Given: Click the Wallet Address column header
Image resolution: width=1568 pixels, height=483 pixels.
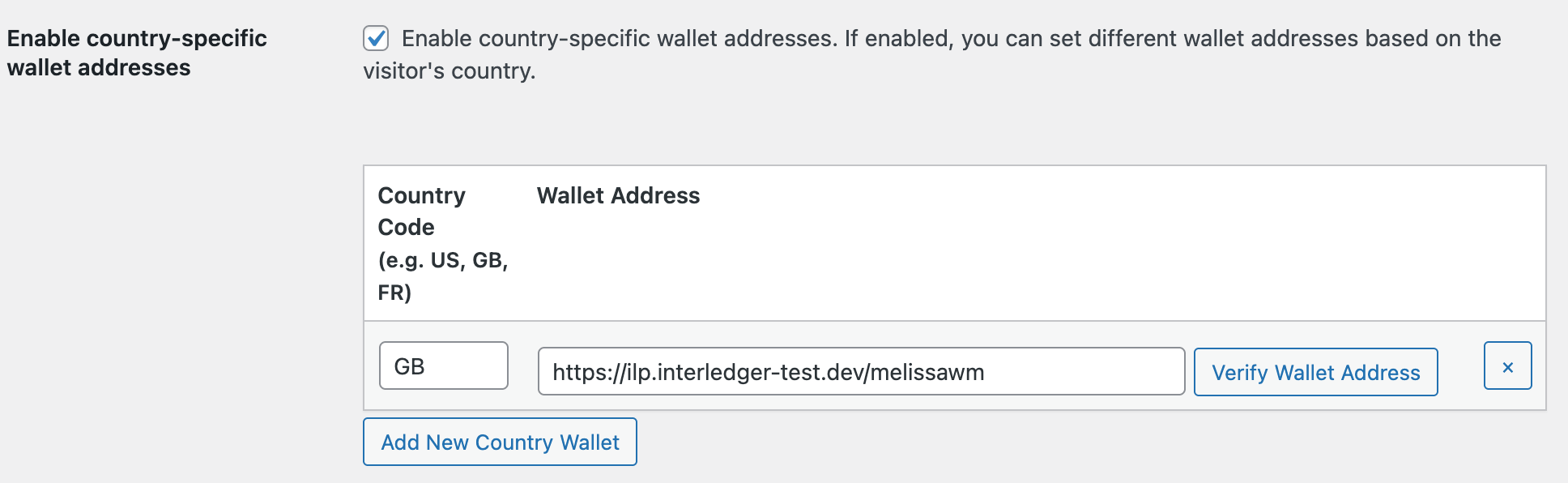Looking at the screenshot, I should click(618, 195).
